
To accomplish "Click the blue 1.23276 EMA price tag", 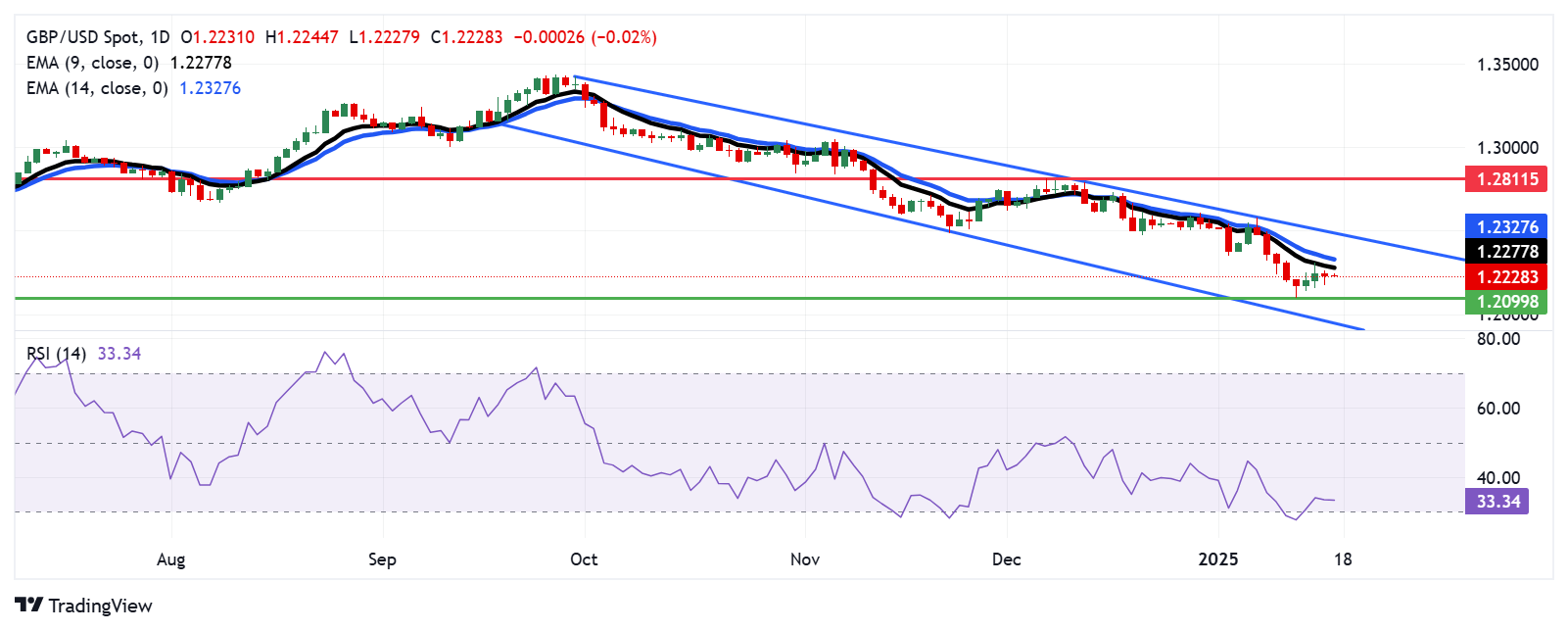I will pyautogui.click(x=1507, y=226).
